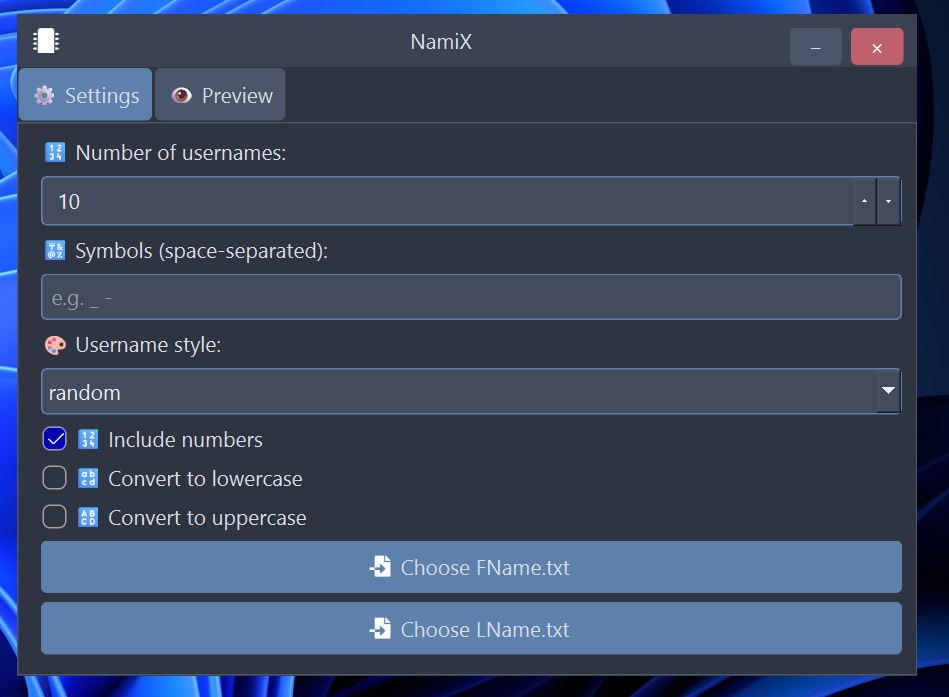949x697 pixels.
Task: Uncheck the Include numbers checkbox
Action: click(54, 439)
